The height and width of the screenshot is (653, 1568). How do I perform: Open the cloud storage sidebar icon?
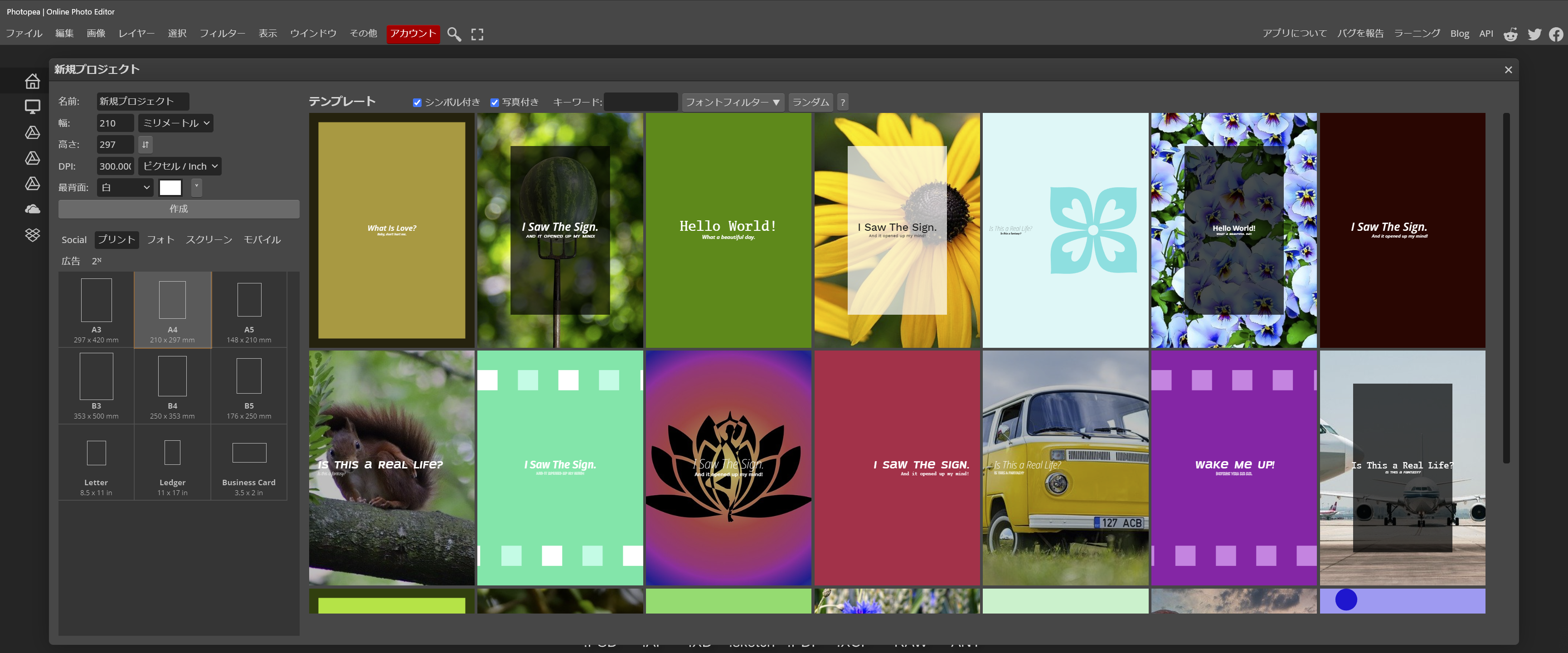coord(32,209)
